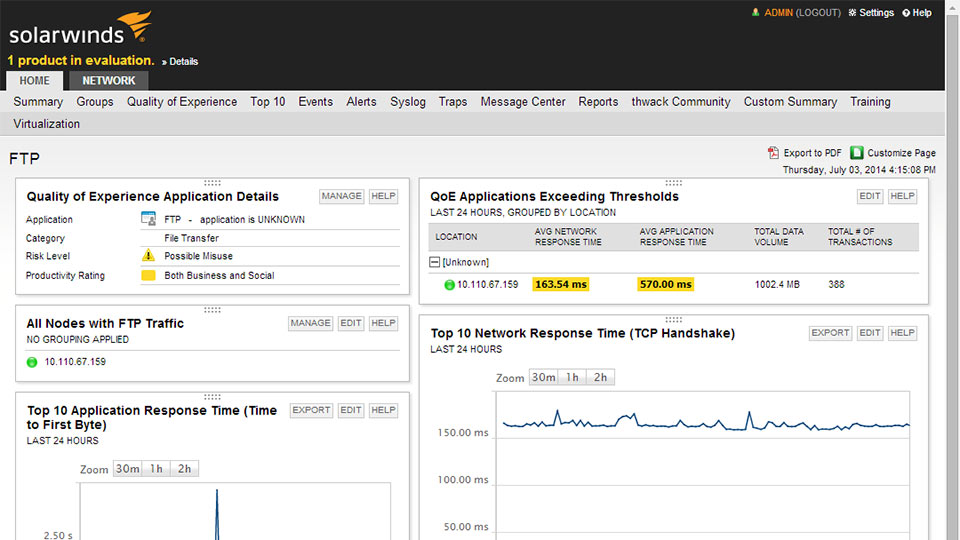Click the SolarWinds logo
960x540 pixels.
click(80, 28)
